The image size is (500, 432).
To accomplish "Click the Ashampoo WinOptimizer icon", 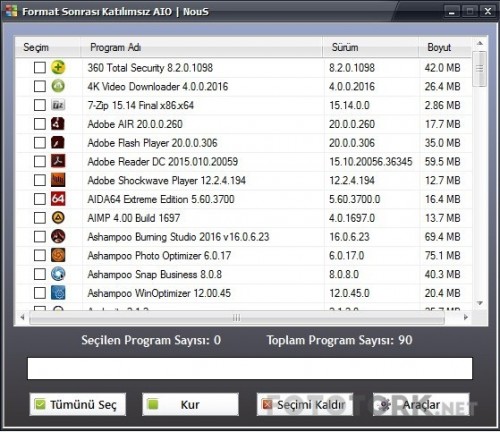I will pyautogui.click(x=58, y=293).
